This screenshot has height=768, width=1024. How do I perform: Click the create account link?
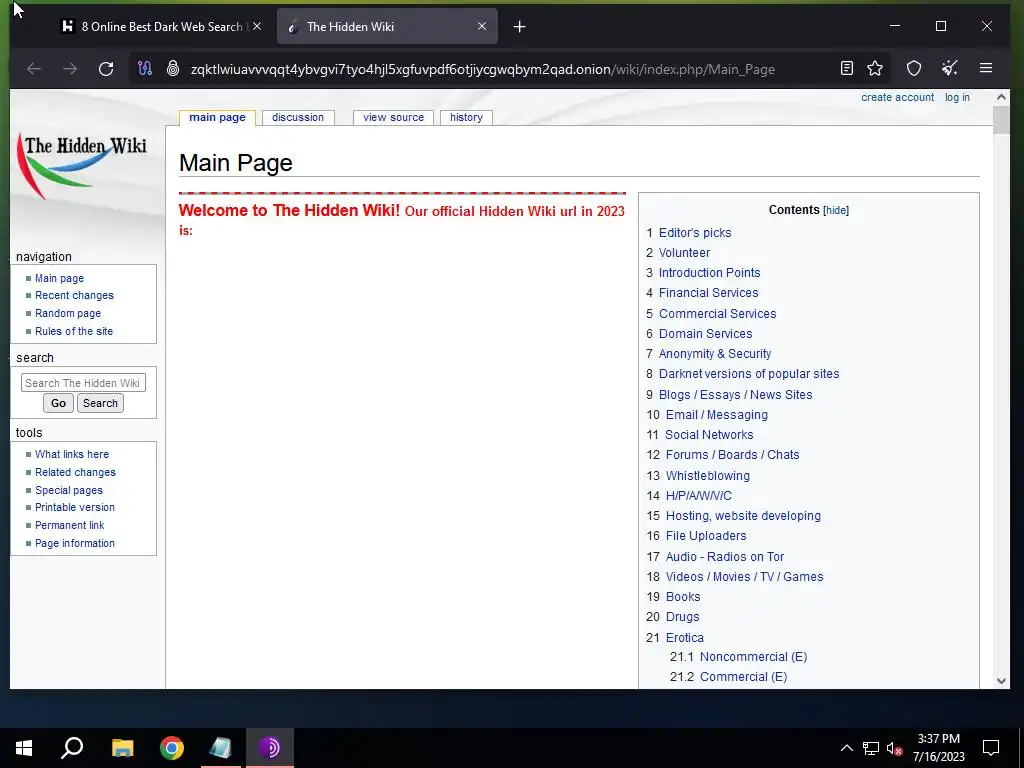[897, 97]
